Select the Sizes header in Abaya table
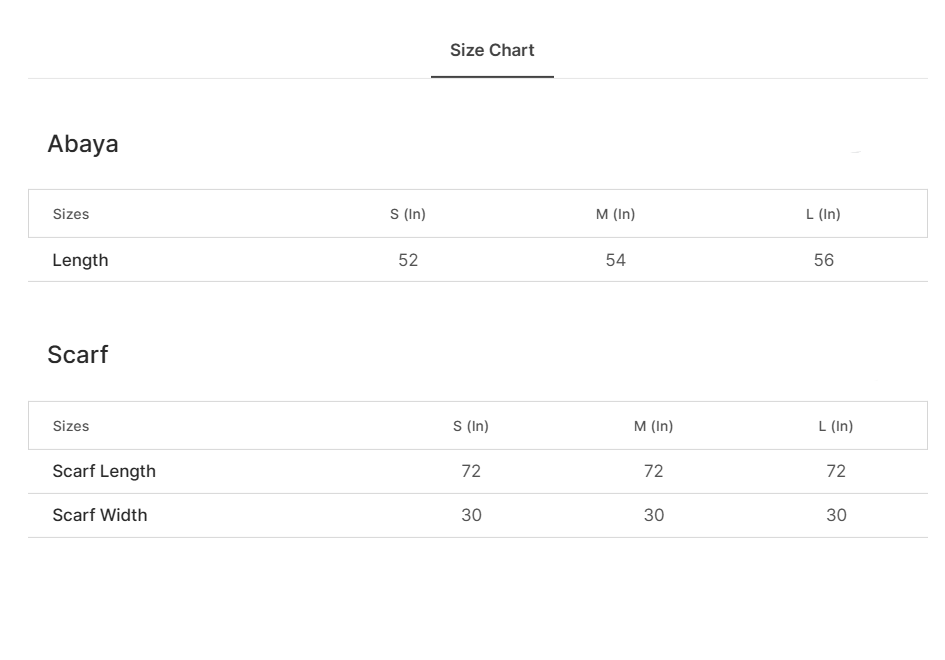The image size is (945, 660). point(71,214)
